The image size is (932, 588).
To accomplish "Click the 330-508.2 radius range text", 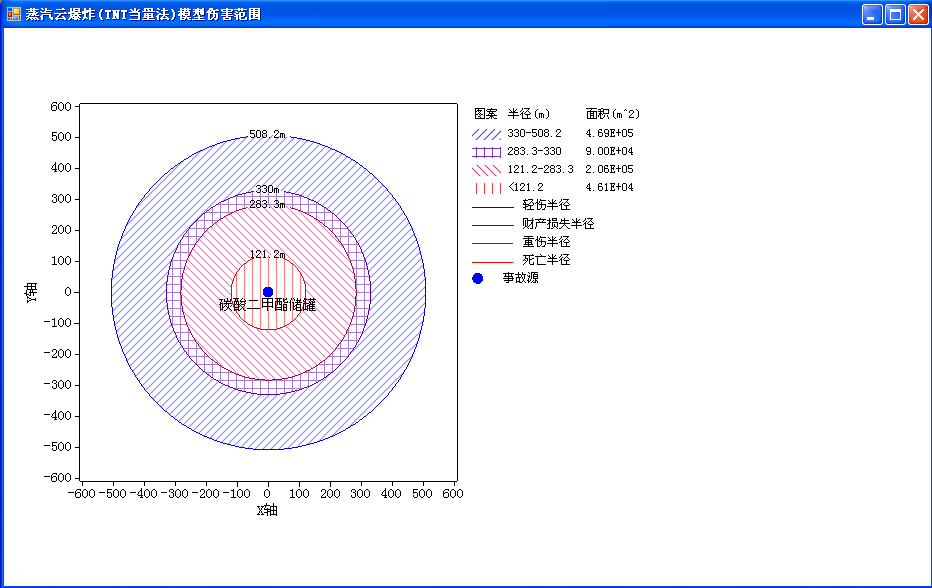I will [x=534, y=133].
